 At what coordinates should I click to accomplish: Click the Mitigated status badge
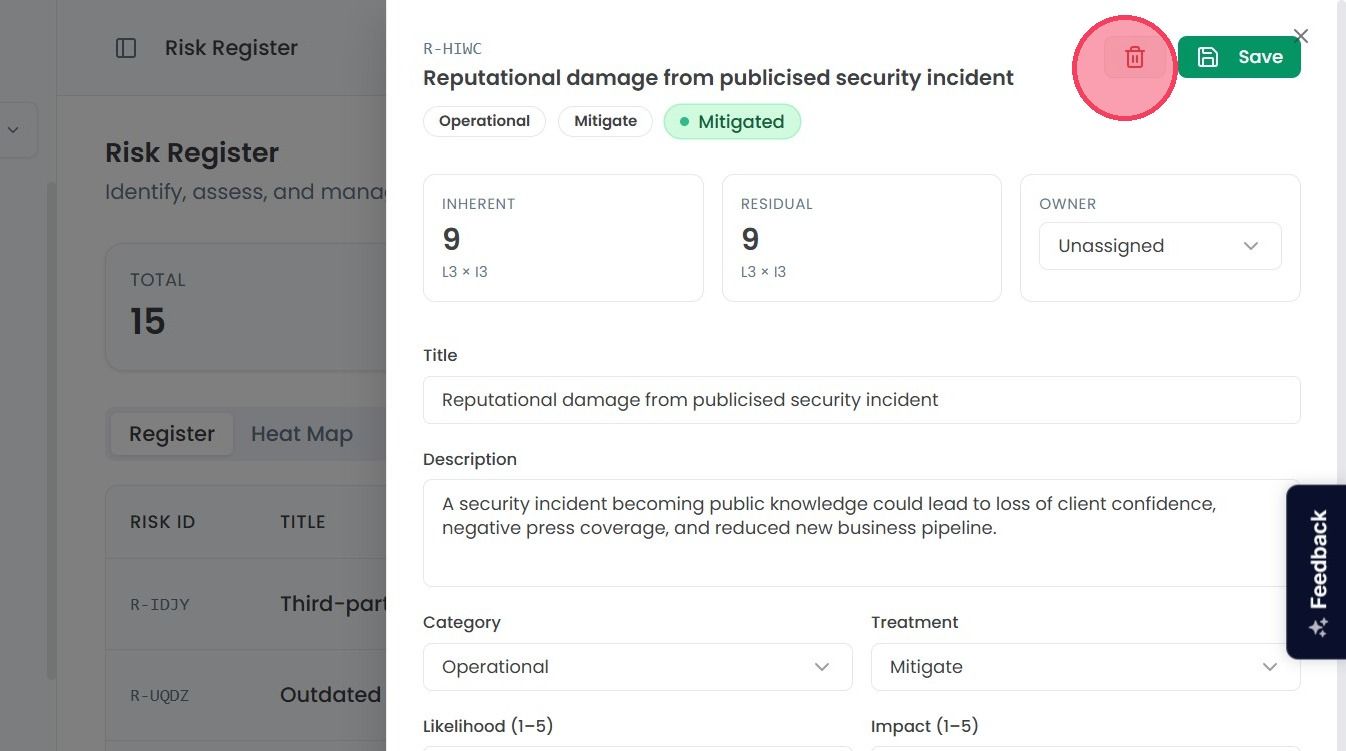732,122
